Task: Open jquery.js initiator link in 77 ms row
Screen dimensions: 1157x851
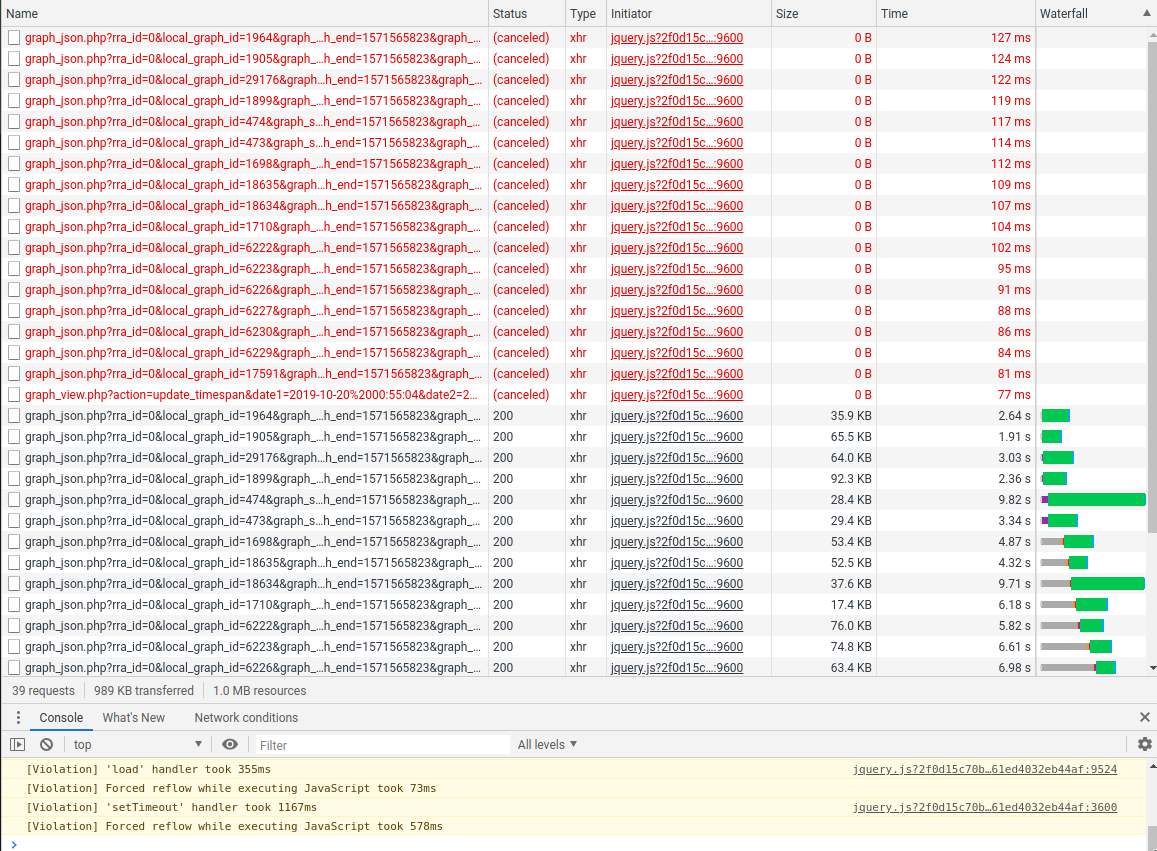Action: coord(677,395)
